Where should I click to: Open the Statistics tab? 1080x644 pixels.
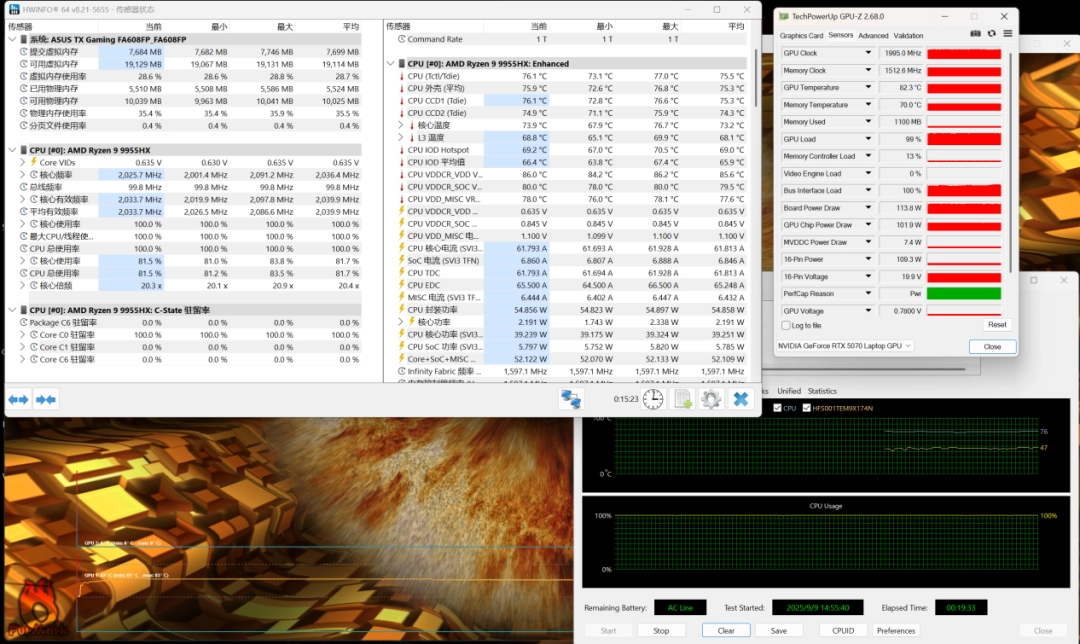click(822, 391)
